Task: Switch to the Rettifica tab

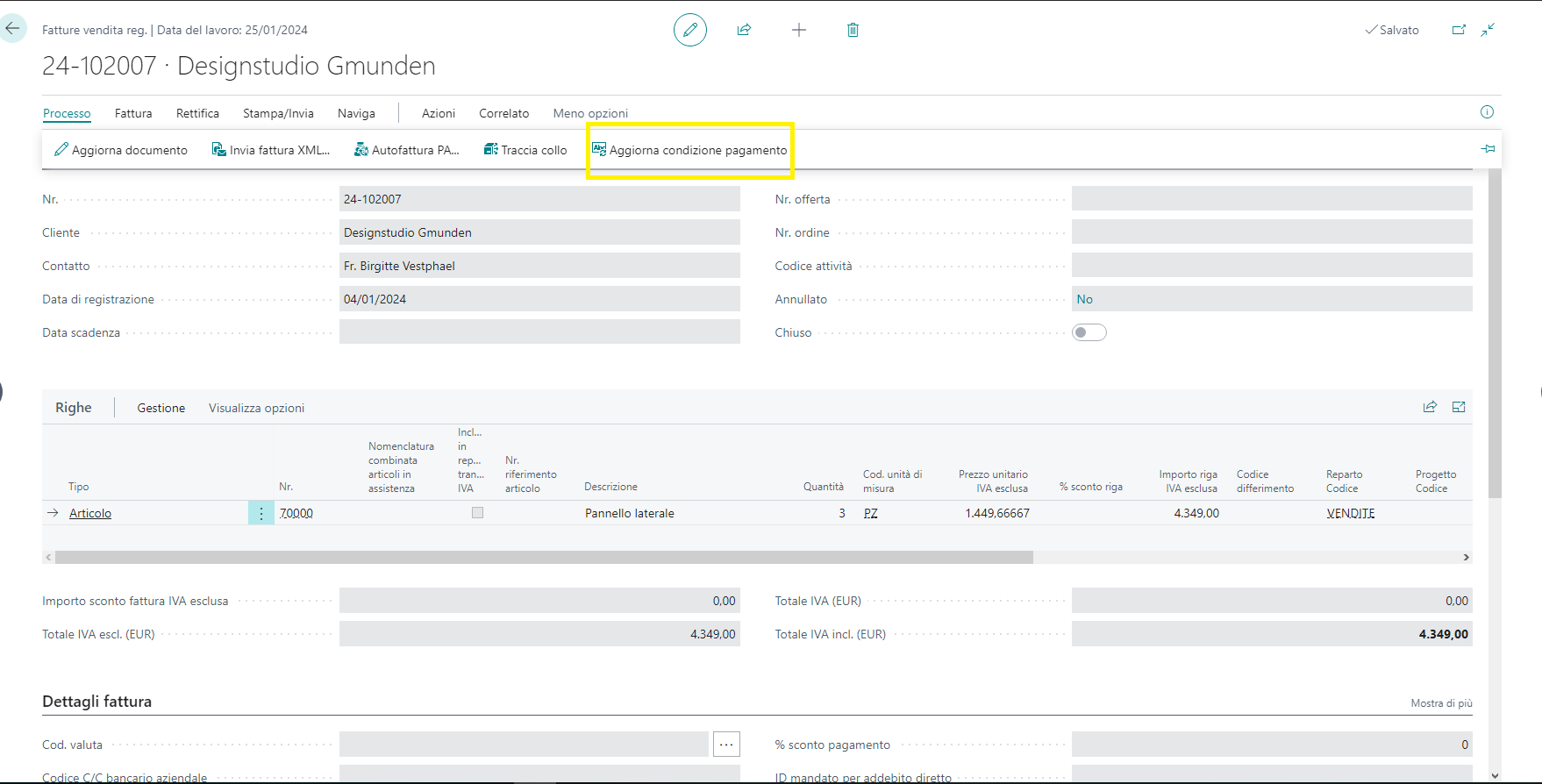Action: pyautogui.click(x=197, y=113)
